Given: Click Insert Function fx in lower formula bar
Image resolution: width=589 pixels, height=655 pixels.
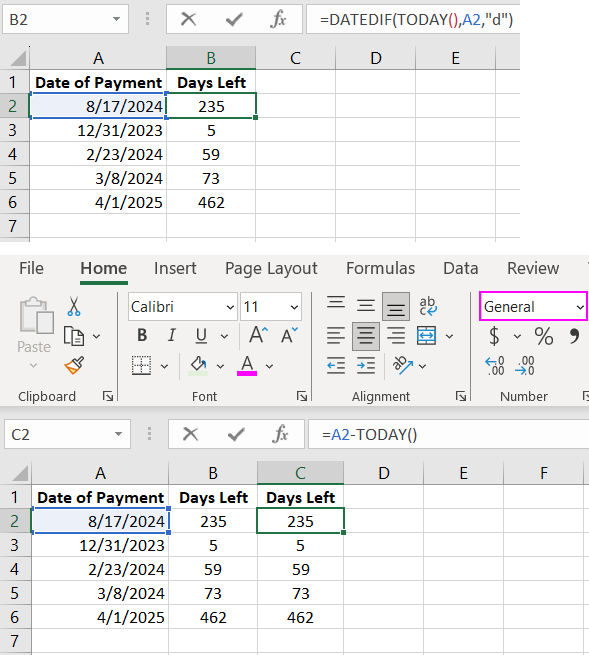Looking at the screenshot, I should pyautogui.click(x=280, y=434).
